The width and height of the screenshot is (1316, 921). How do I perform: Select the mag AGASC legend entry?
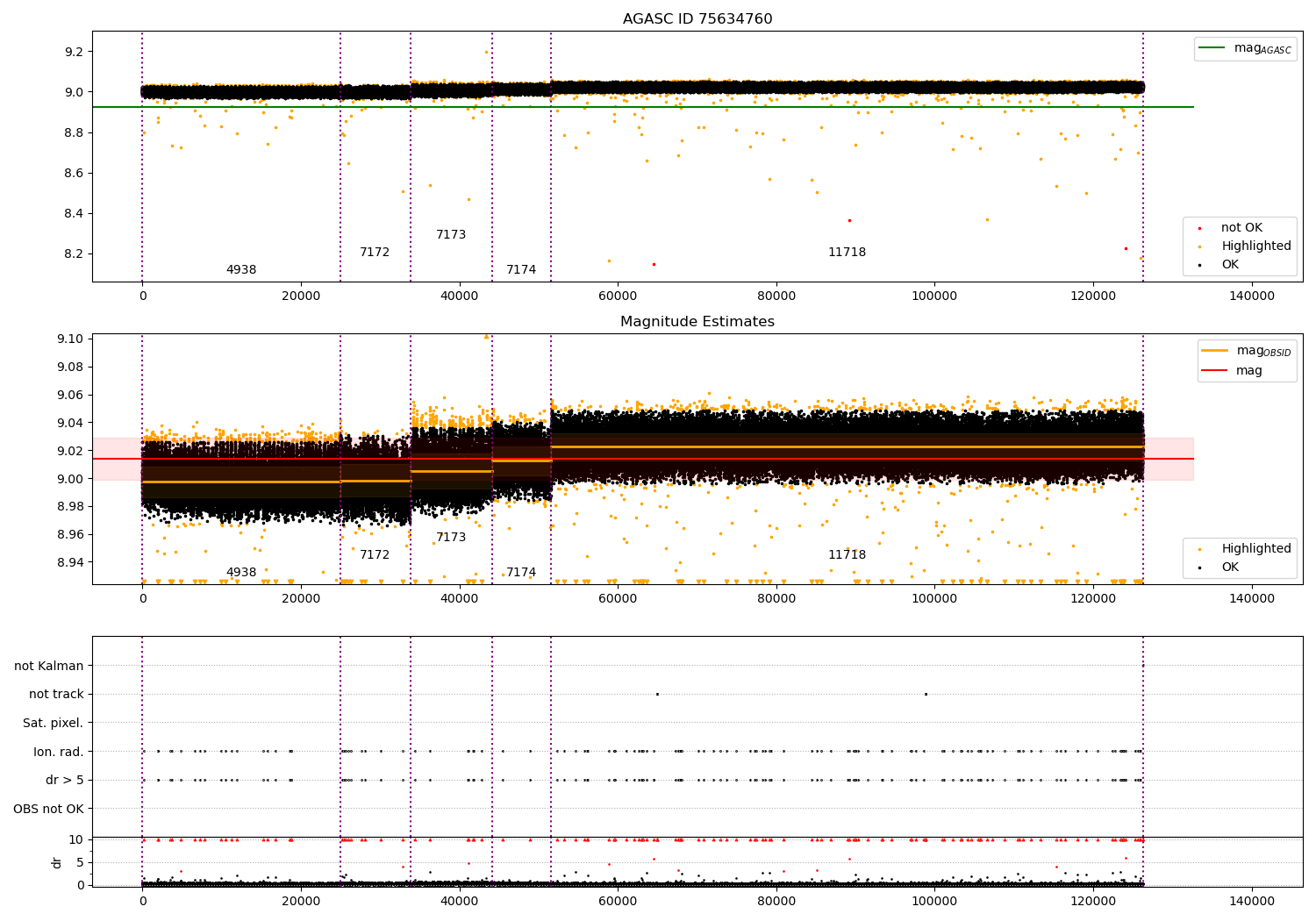click(x=1245, y=49)
